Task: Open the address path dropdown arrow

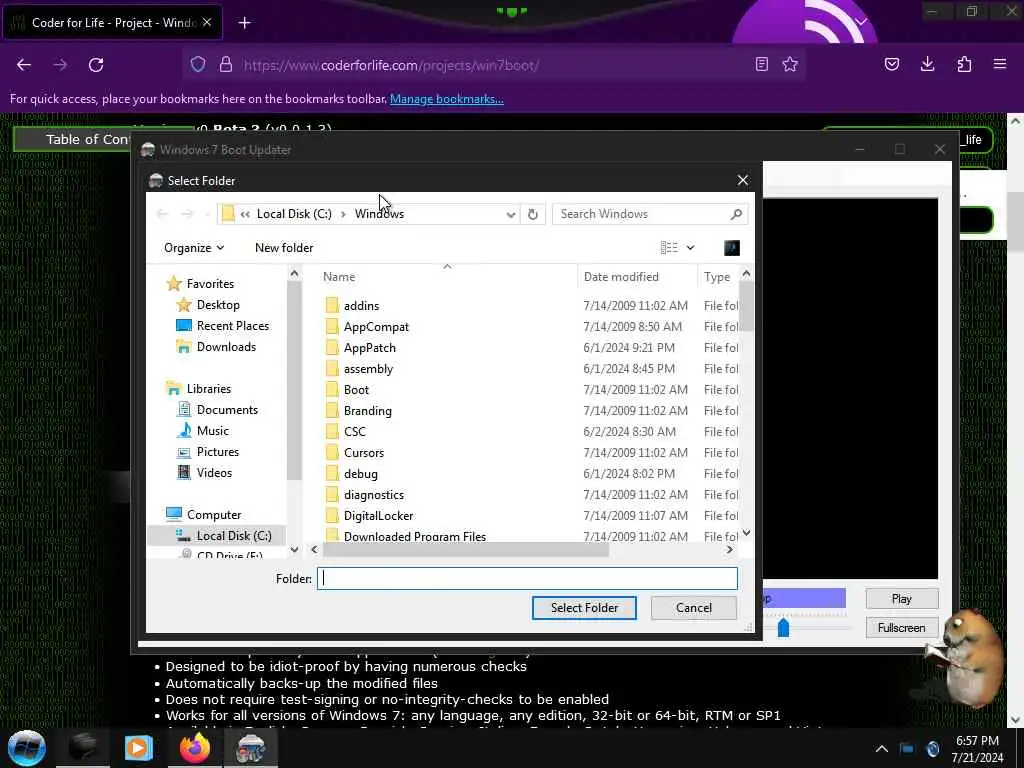Action: (x=511, y=214)
